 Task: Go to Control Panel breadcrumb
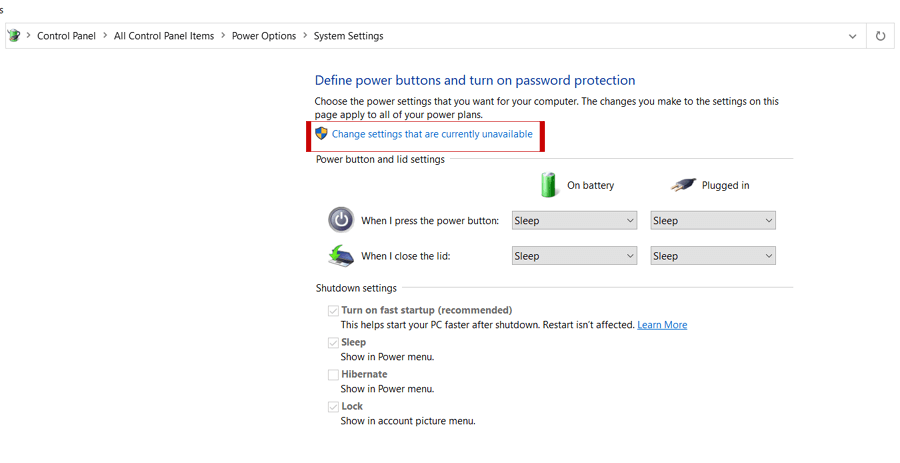[67, 36]
